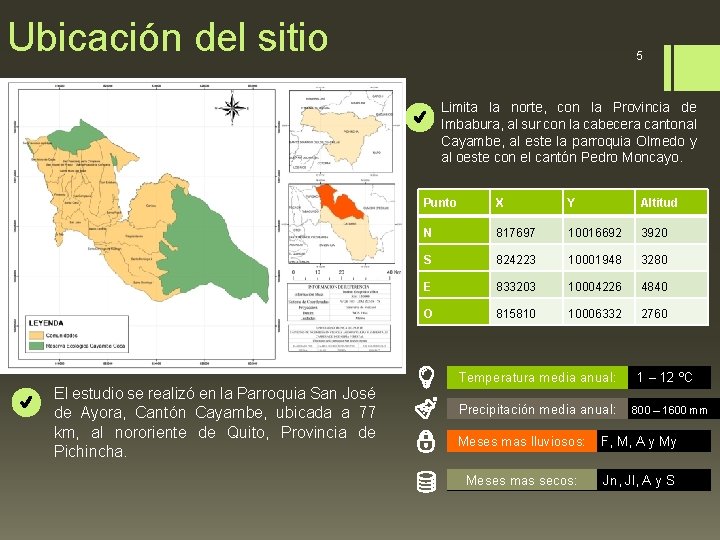Click the tan Comunidades legend swatch
The height and width of the screenshot is (540, 720).
click(x=36, y=335)
